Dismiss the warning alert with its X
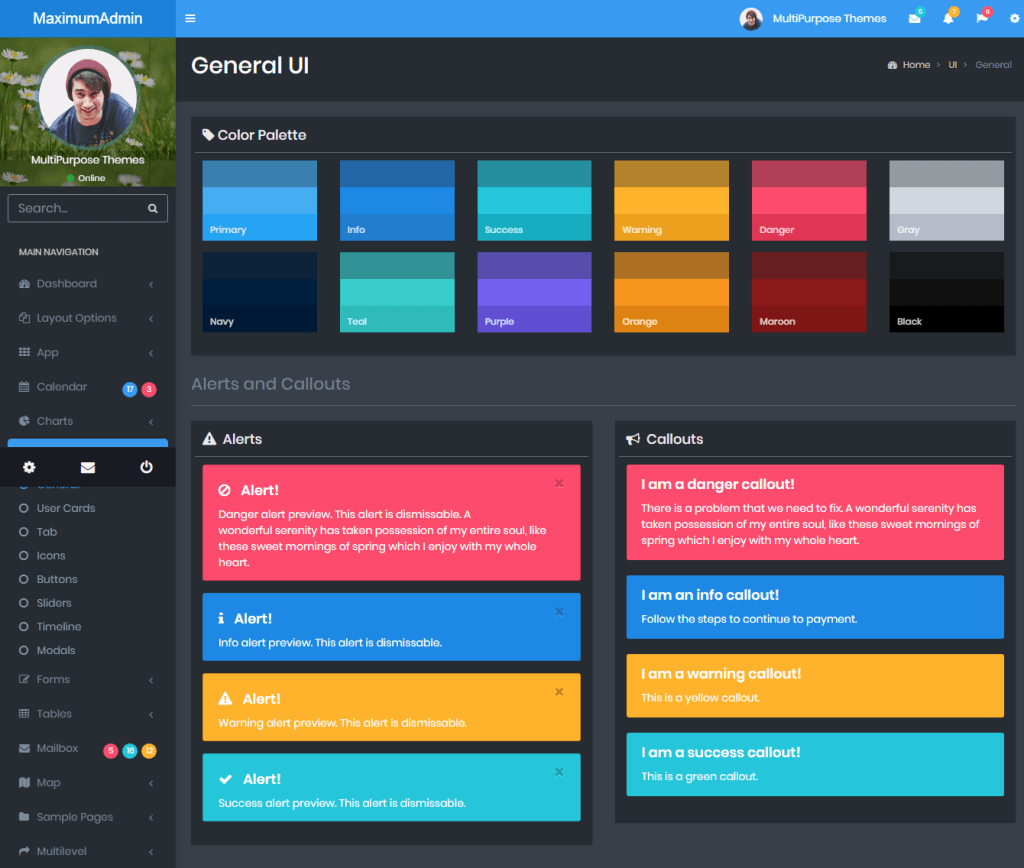Screen dimensions: 1024x868 (559, 692)
